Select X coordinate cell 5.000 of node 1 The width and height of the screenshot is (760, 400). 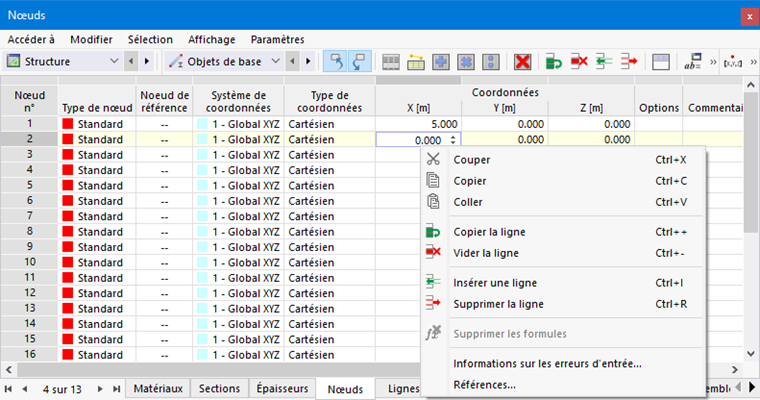click(x=418, y=124)
